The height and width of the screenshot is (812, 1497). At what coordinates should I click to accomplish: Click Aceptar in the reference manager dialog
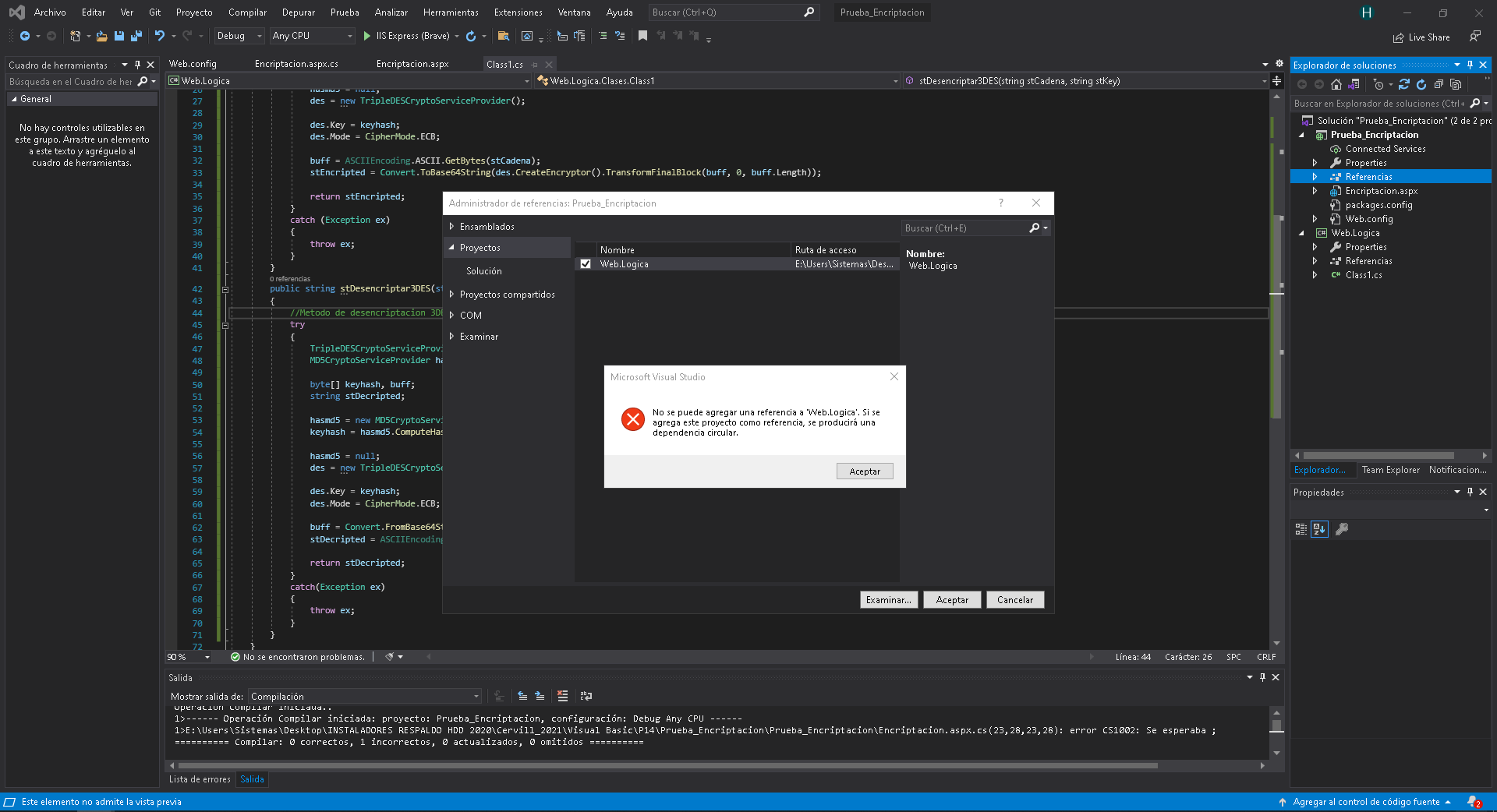(x=952, y=600)
